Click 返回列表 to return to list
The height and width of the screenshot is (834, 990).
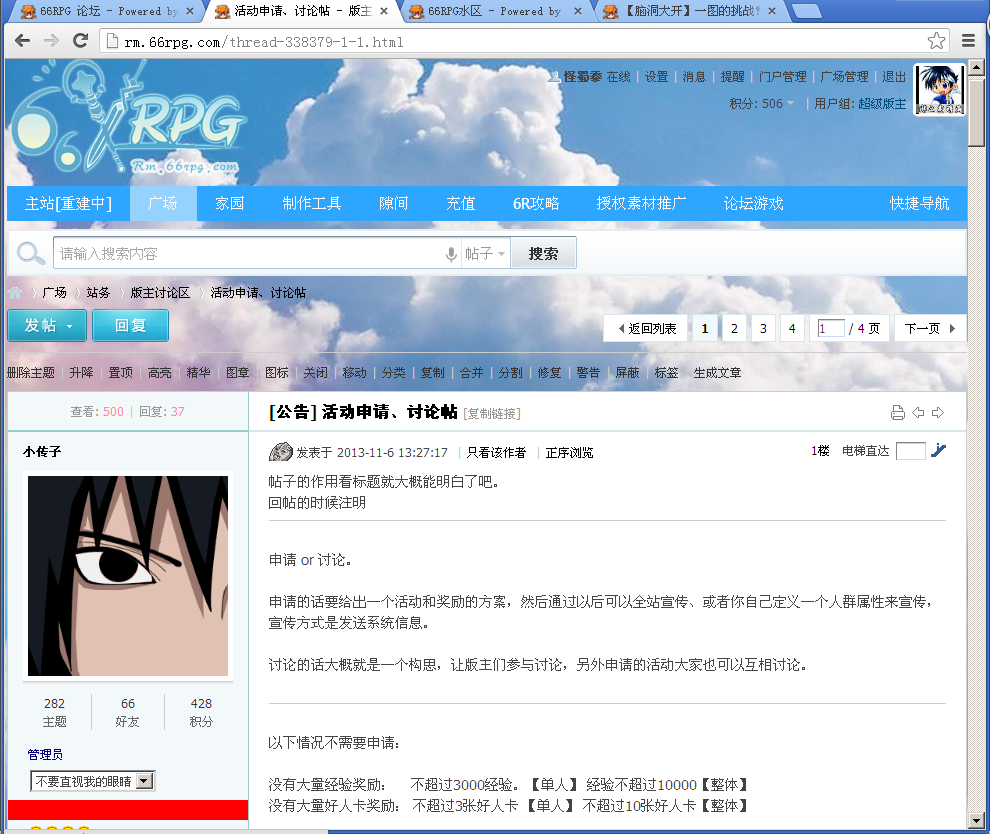pyautogui.click(x=645, y=328)
